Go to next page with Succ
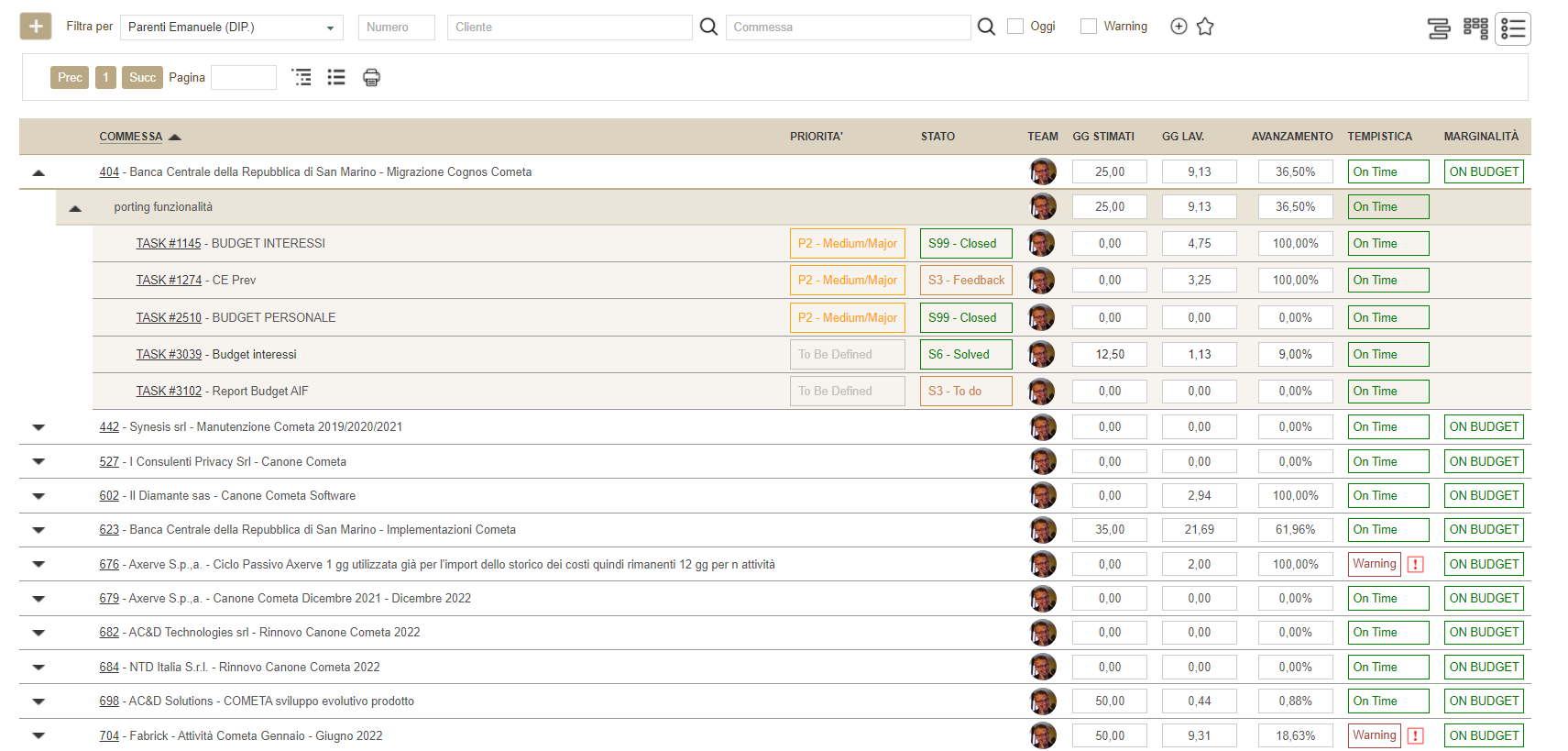 (142, 78)
